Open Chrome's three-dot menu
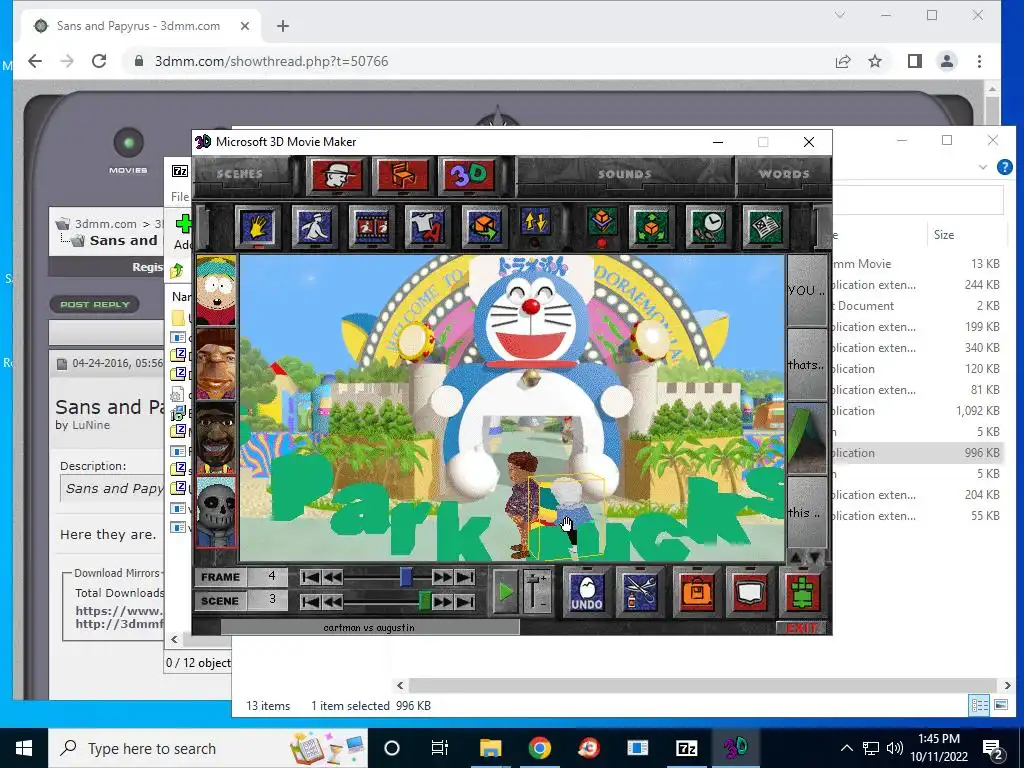 (x=979, y=61)
